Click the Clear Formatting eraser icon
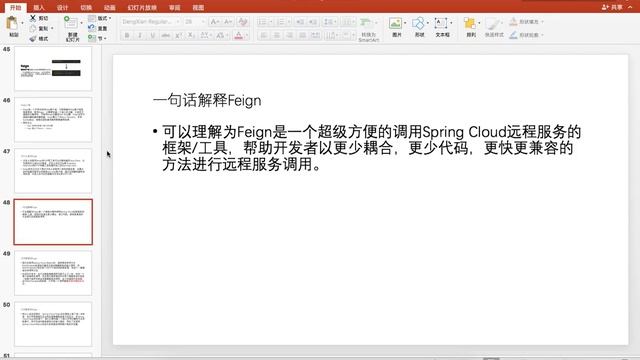Screen dimensions: 640x360 (242, 22)
